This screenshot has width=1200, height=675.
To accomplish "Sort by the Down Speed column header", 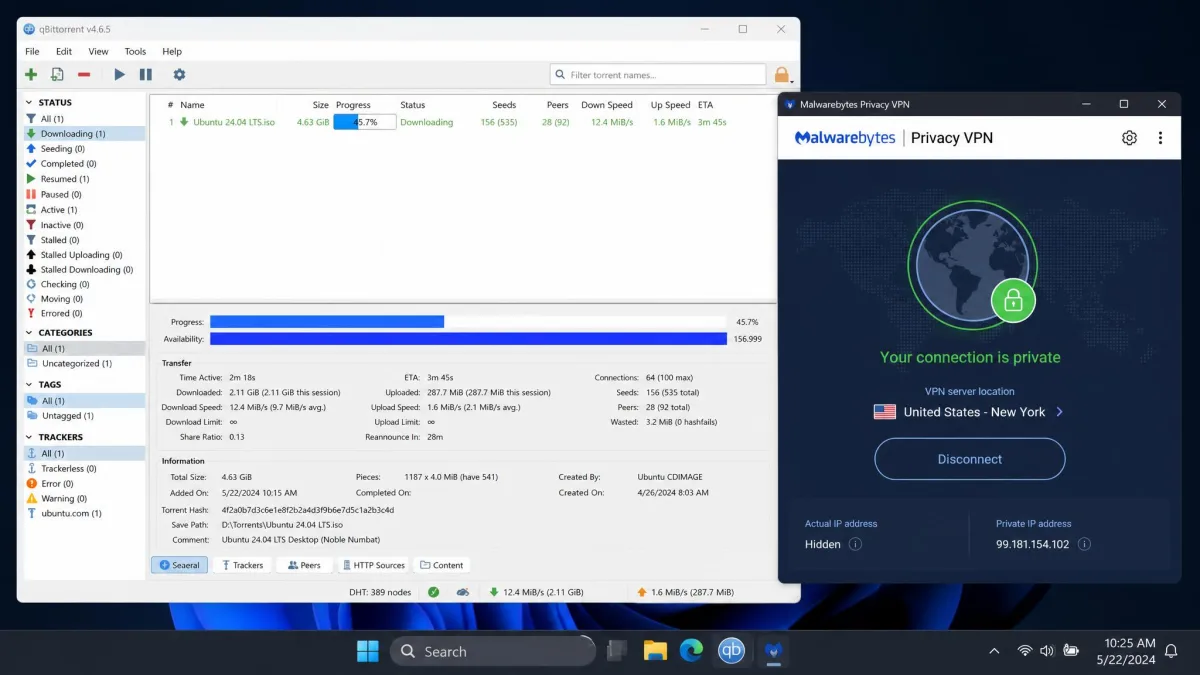I will 607,105.
